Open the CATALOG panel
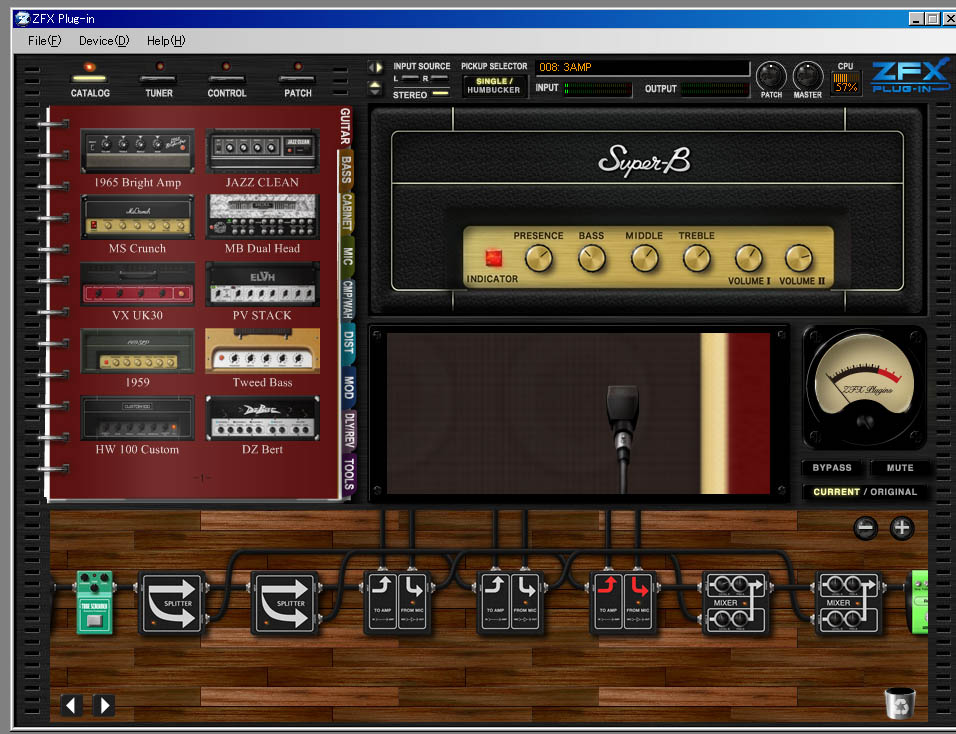This screenshot has height=734, width=956. (x=90, y=80)
